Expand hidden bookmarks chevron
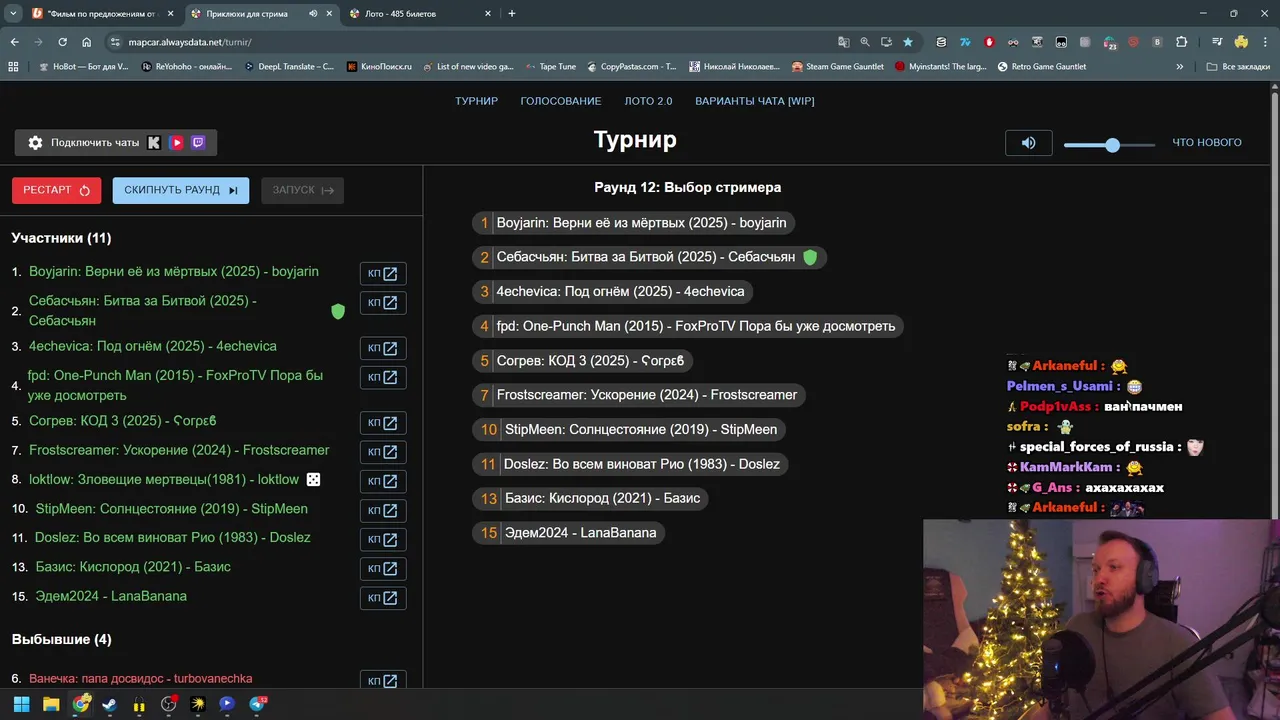Image resolution: width=1280 pixels, height=720 pixels. (1180, 67)
